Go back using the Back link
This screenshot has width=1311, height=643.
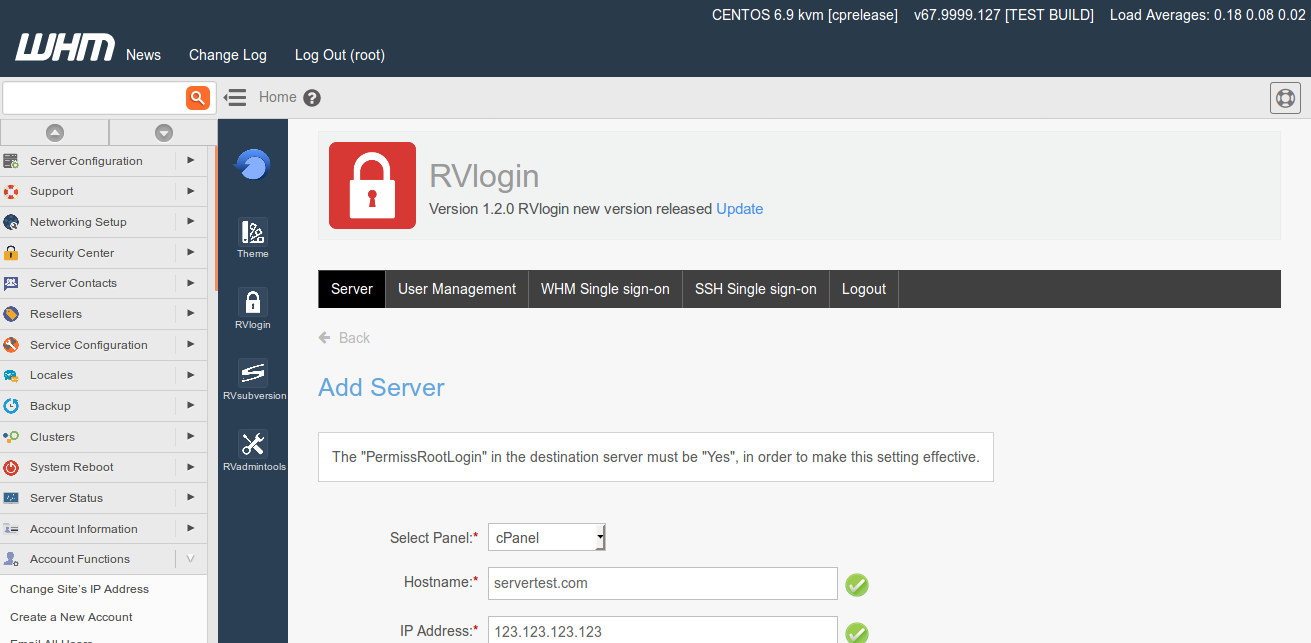pyautogui.click(x=345, y=338)
